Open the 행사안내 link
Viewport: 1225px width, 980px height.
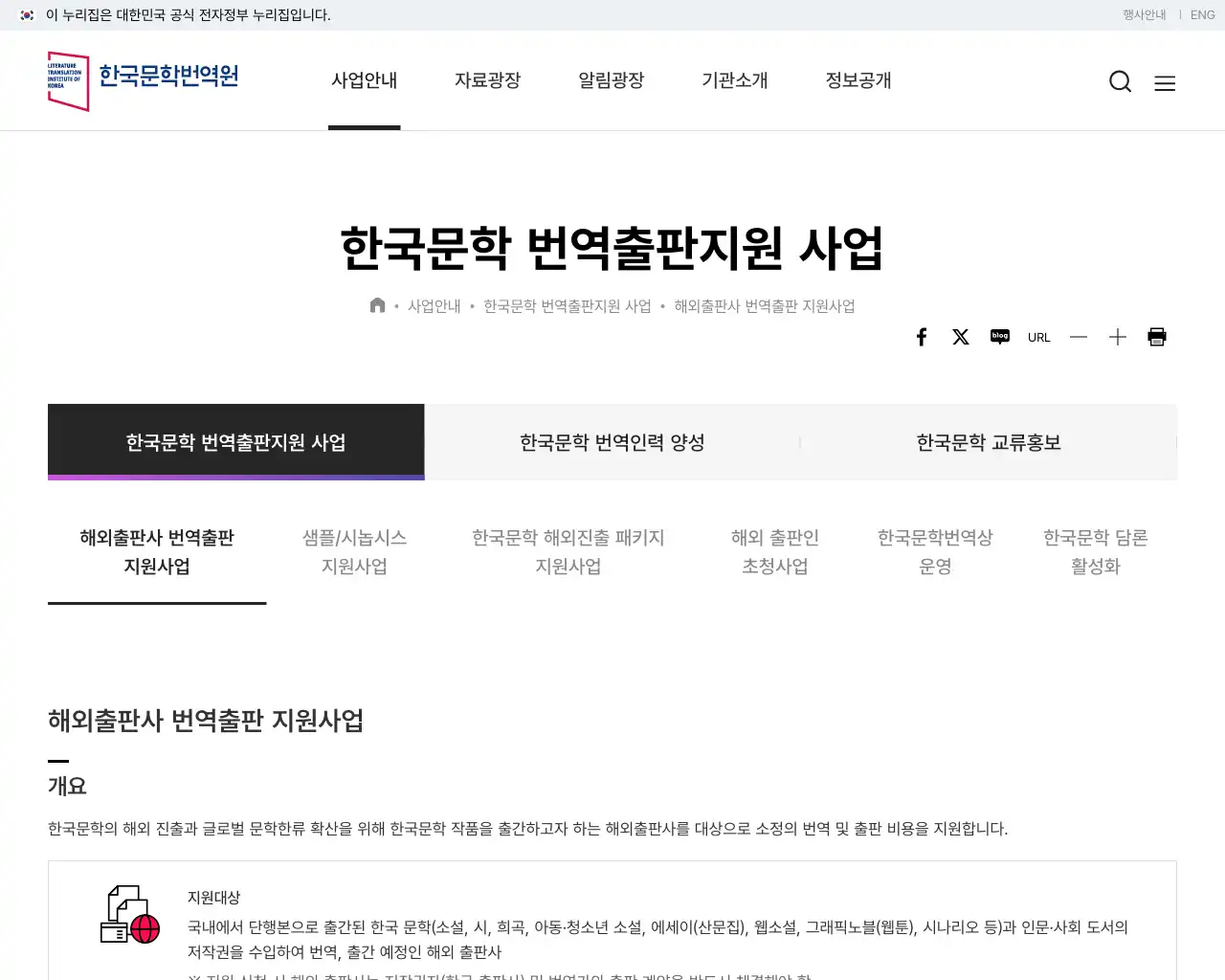click(1145, 15)
